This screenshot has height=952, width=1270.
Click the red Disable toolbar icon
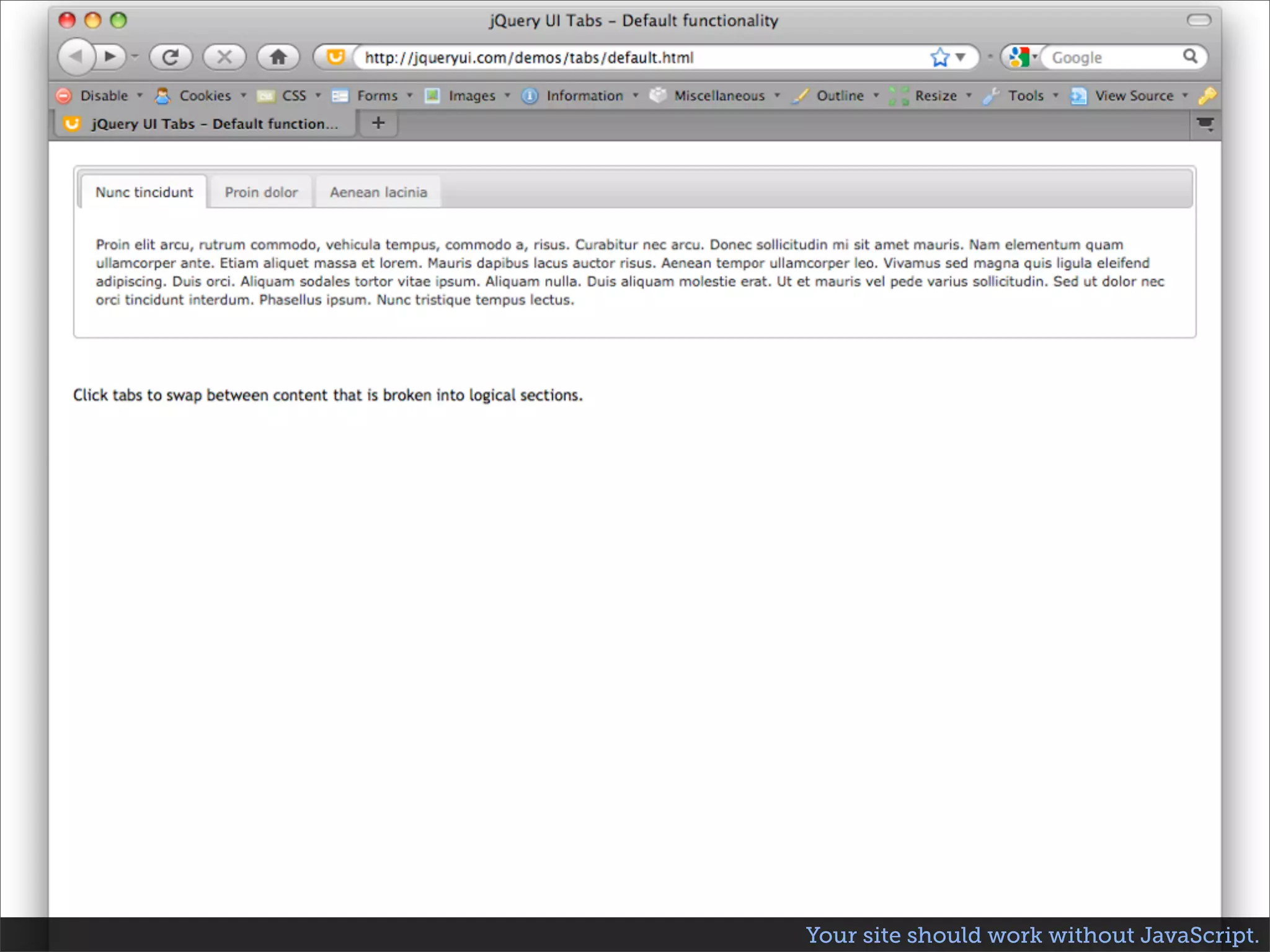point(63,95)
